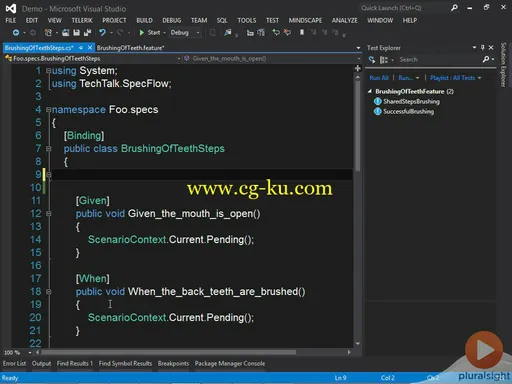
Task: Click the Step Over red arrow icon
Action: [x=287, y=32]
